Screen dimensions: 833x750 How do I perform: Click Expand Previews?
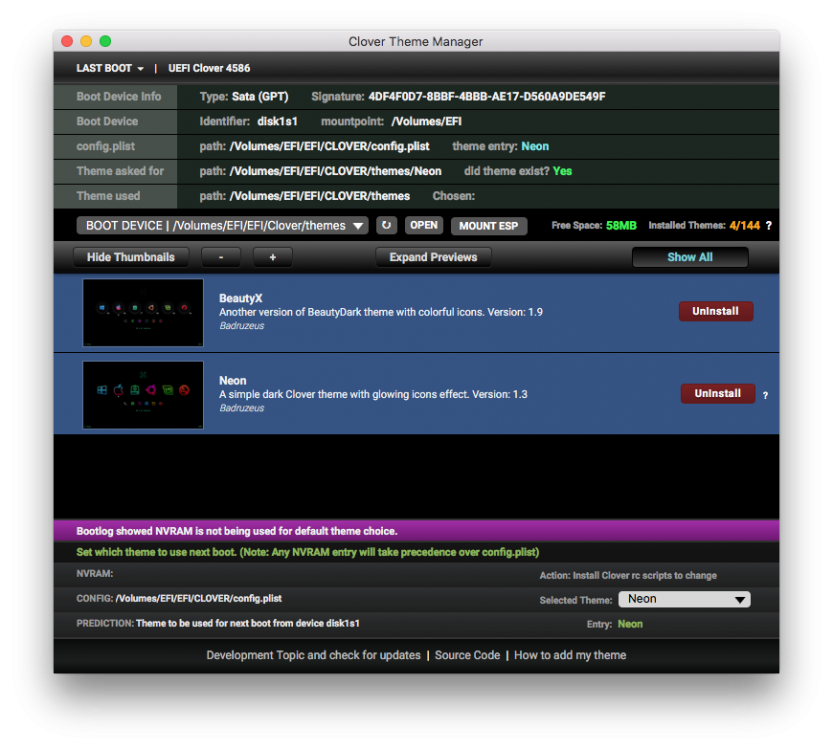click(x=433, y=257)
